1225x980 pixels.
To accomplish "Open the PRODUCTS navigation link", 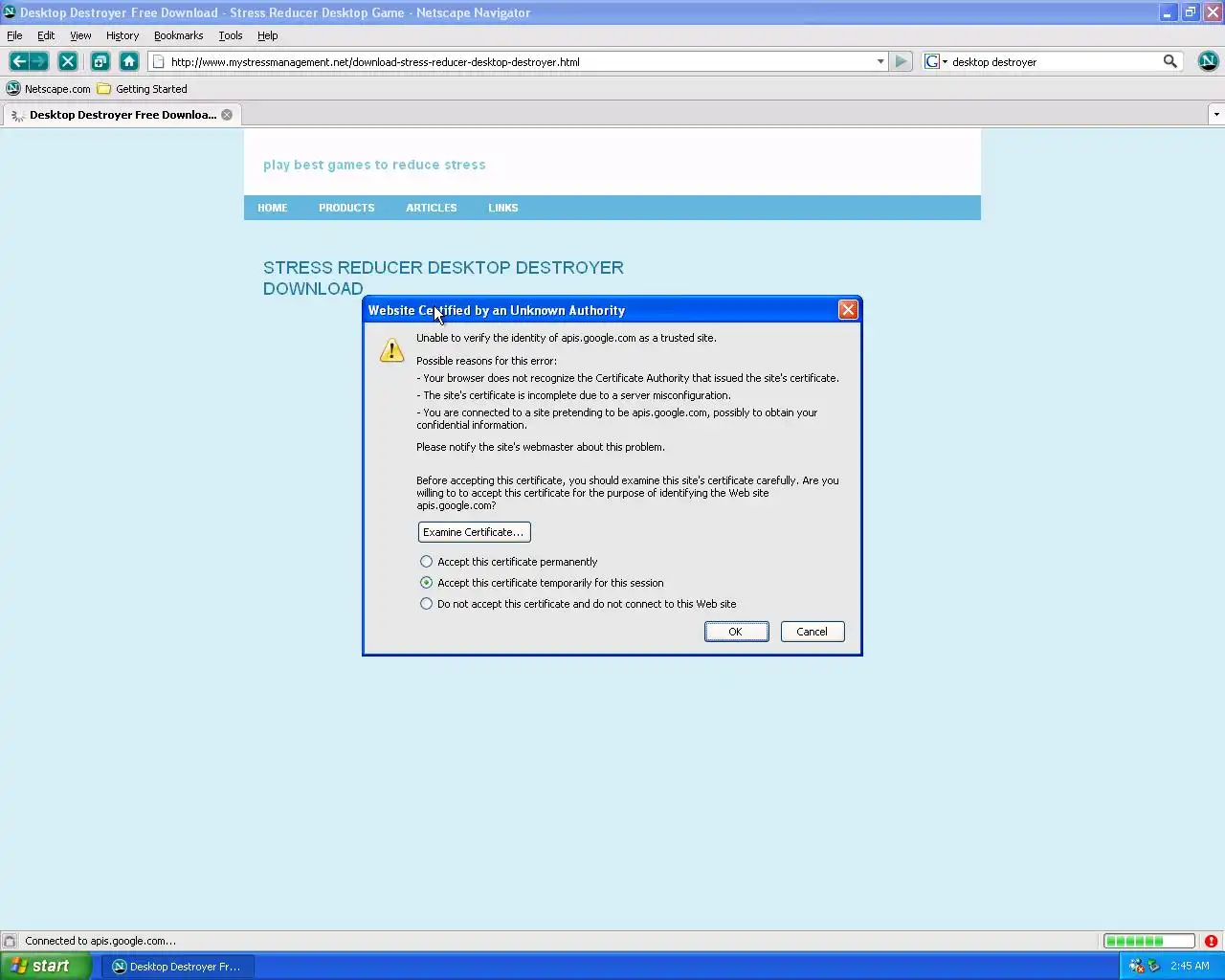I will tap(346, 208).
